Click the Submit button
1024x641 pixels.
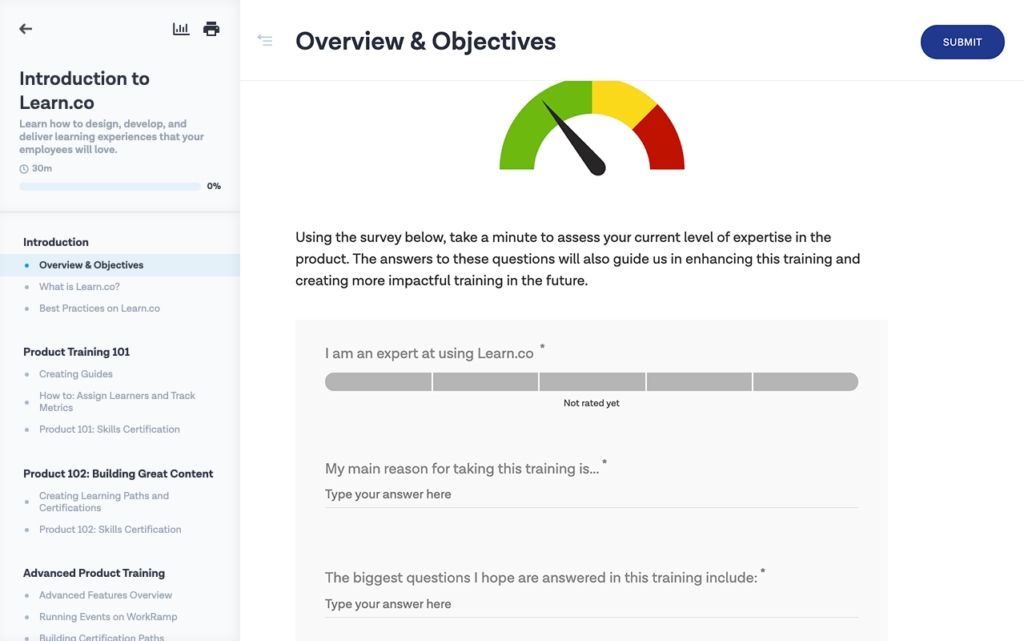(x=962, y=42)
